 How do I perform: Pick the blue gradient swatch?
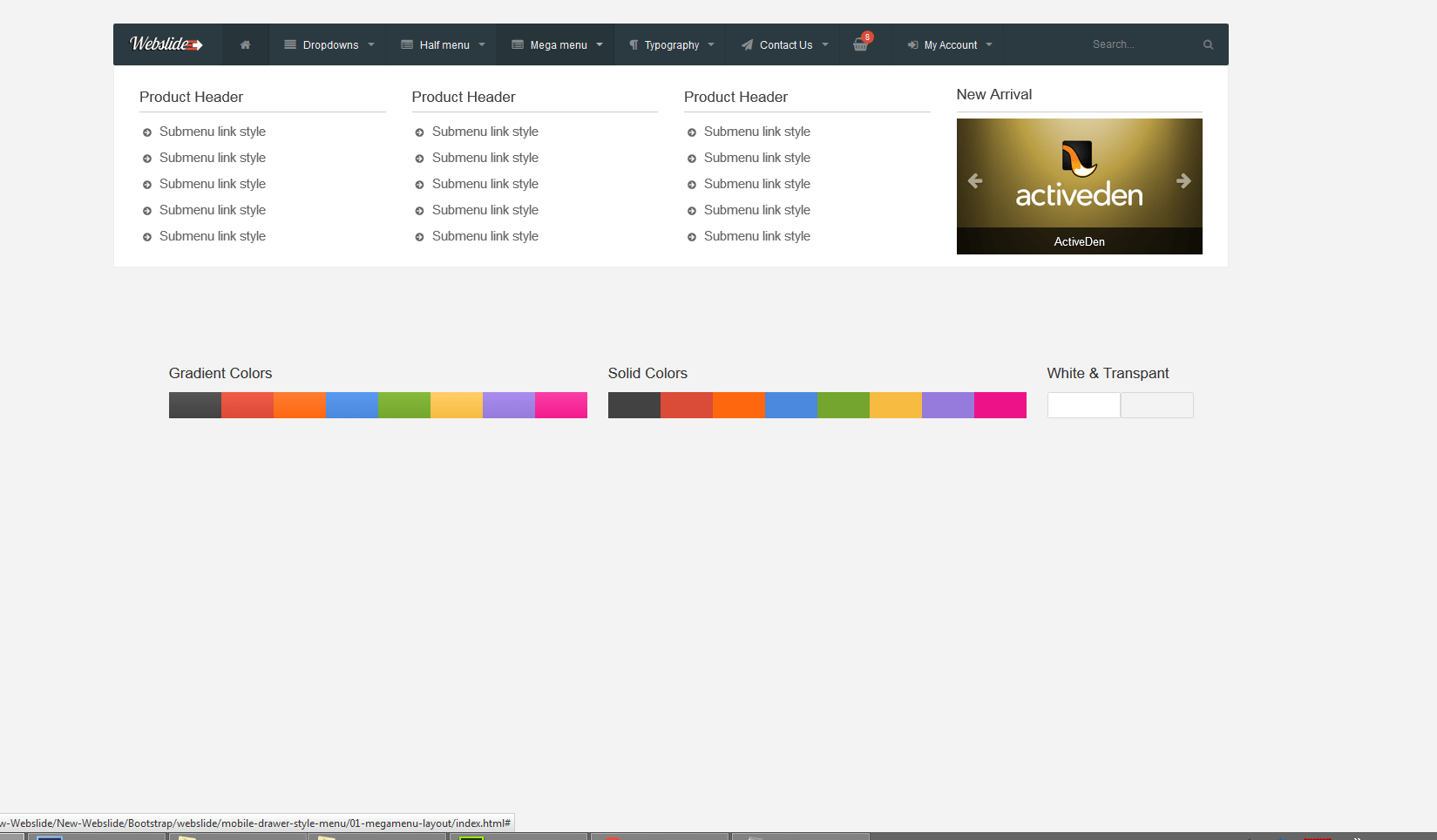(x=352, y=405)
